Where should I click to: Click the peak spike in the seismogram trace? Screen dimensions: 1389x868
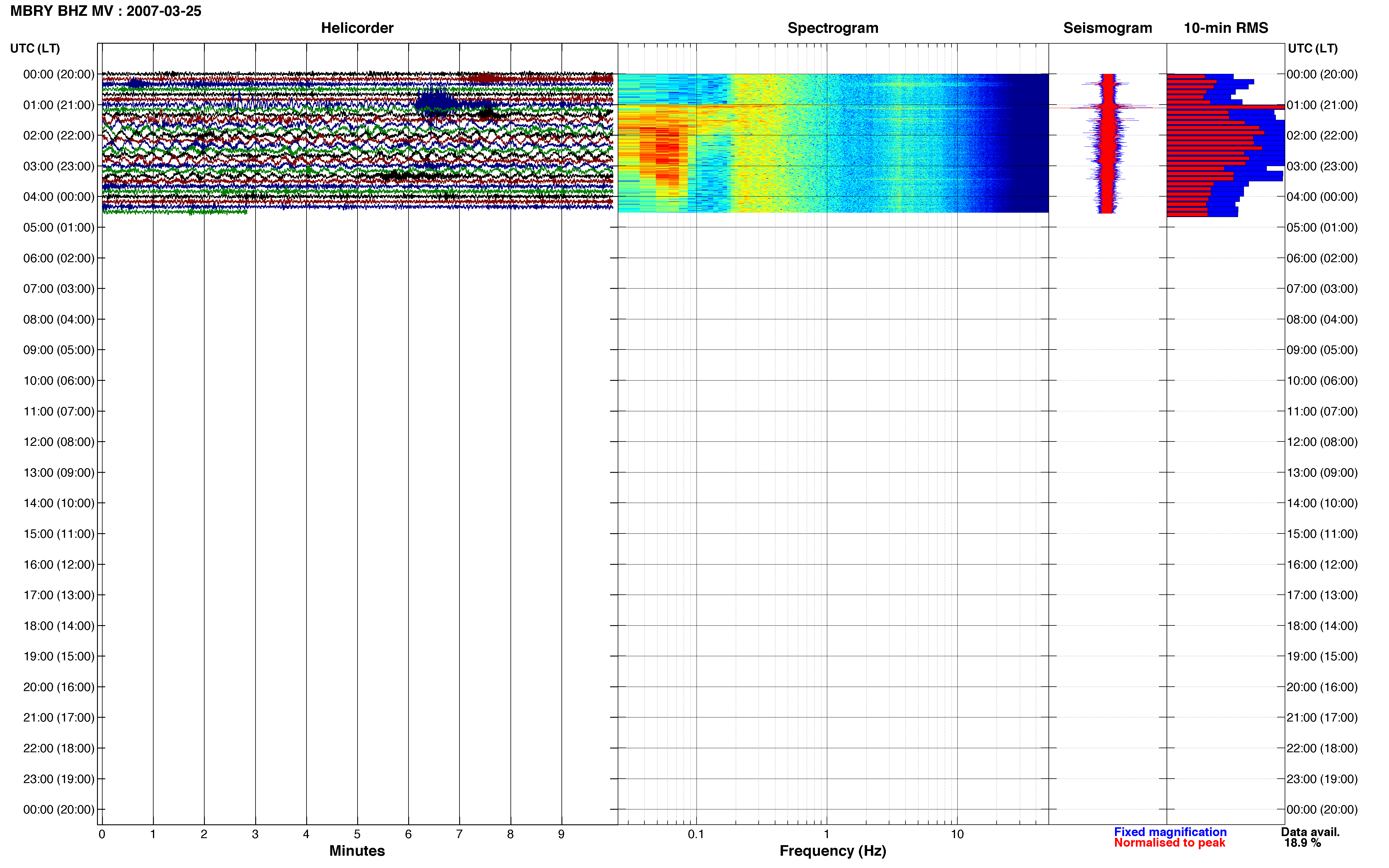coord(1108,107)
